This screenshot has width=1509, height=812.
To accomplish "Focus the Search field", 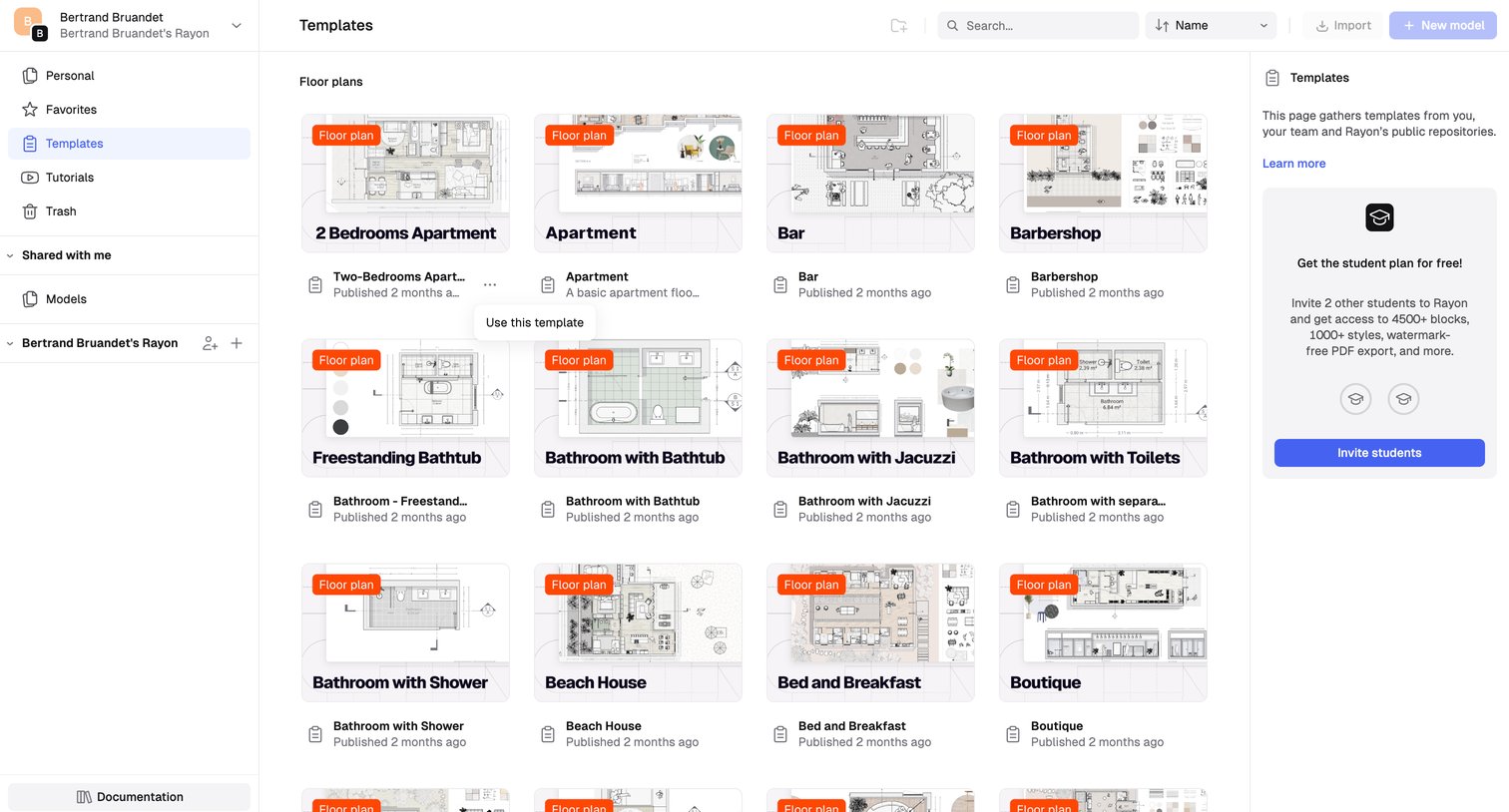I will 1038,25.
